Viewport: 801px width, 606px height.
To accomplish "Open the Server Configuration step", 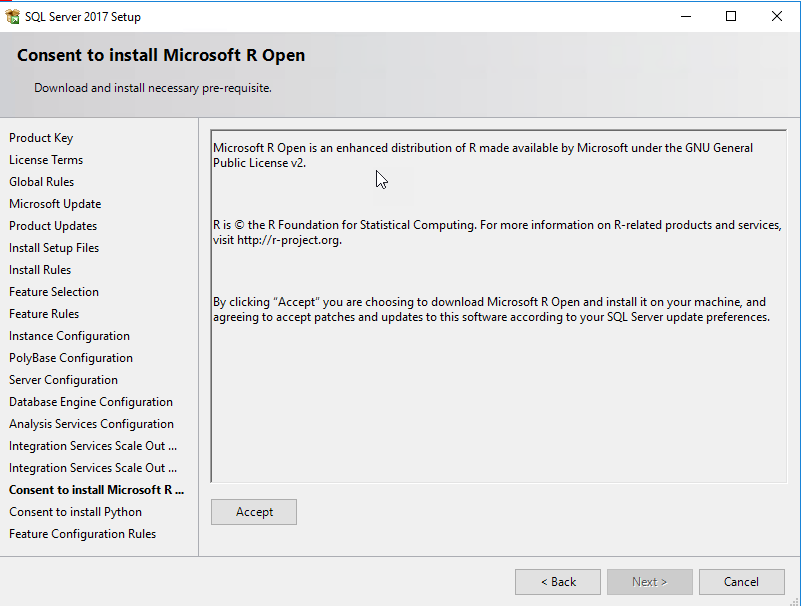I will point(63,380).
